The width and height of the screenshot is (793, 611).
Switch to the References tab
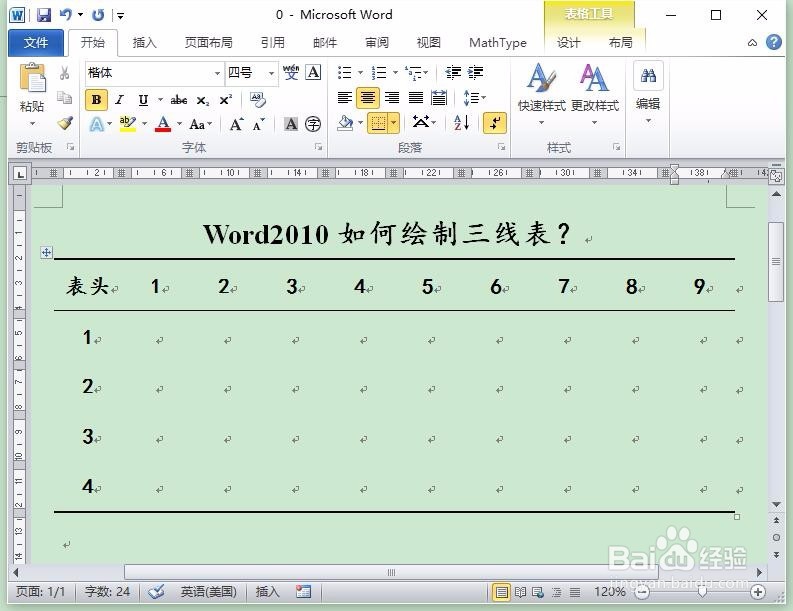click(x=273, y=42)
